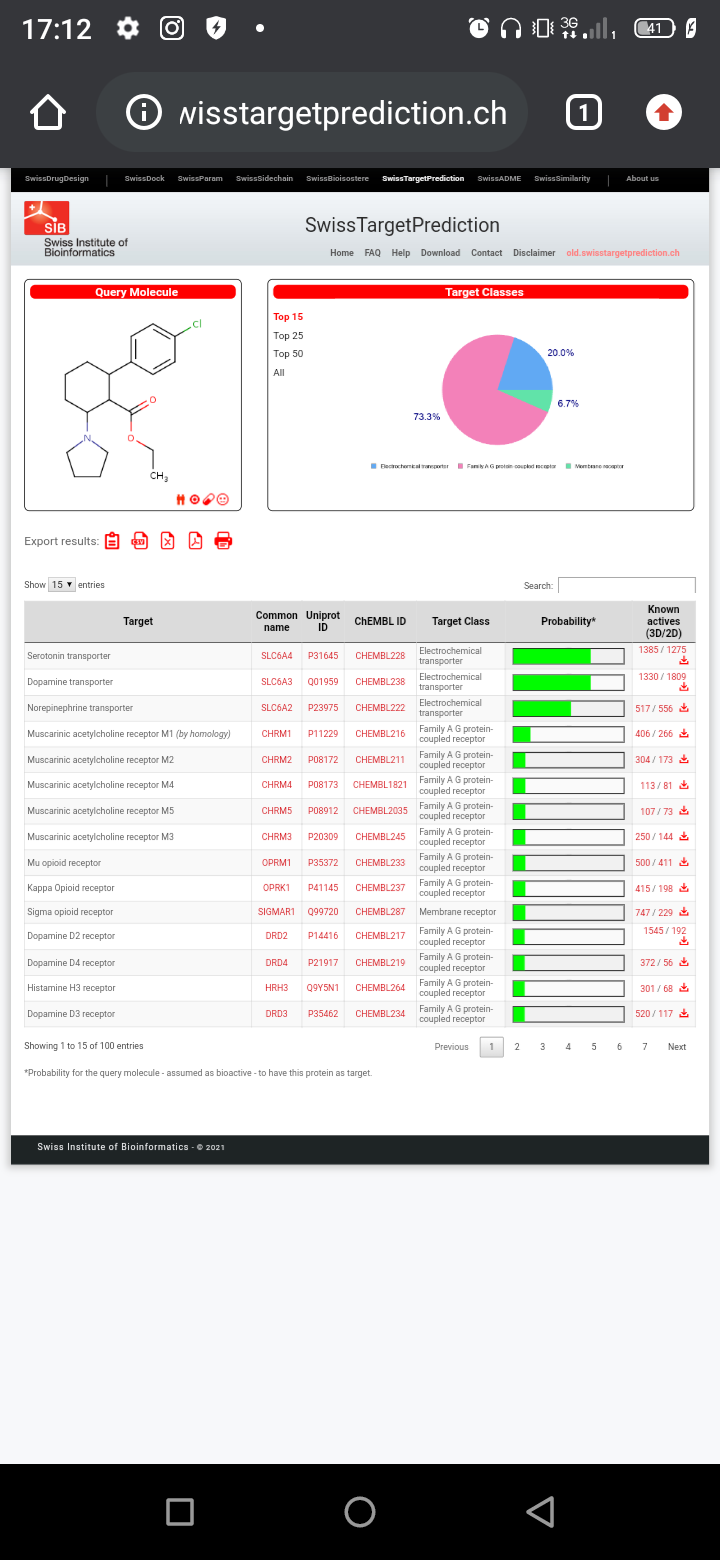Open SwissDrugDesign in top navigation
720x1560 pixels.
pos(57,179)
